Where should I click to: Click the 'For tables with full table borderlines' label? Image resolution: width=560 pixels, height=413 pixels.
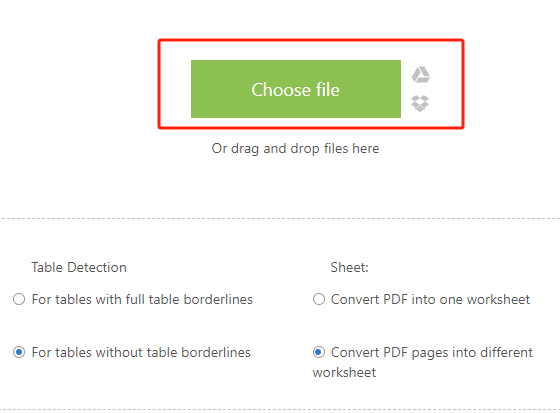click(142, 299)
